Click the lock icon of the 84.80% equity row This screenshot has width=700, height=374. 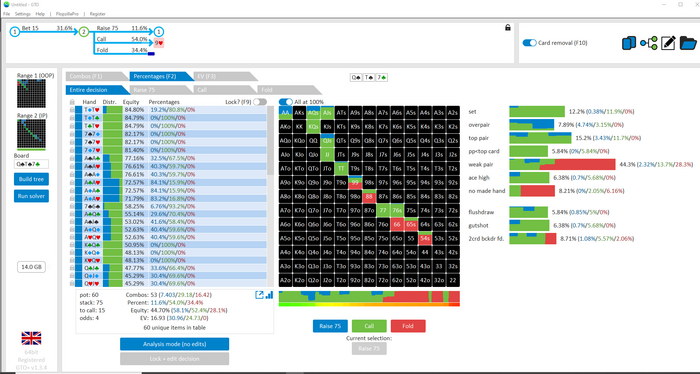coord(72,109)
